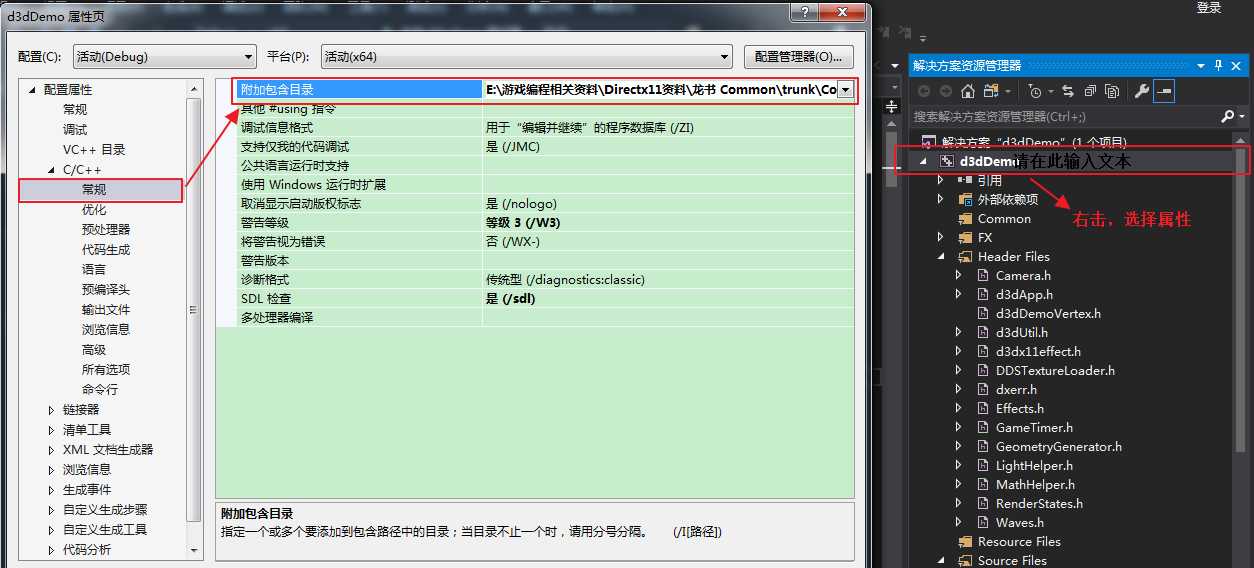Screen dimensions: 1254x568
Task: Click the file icon beside Waves.h
Action: tap(984, 522)
